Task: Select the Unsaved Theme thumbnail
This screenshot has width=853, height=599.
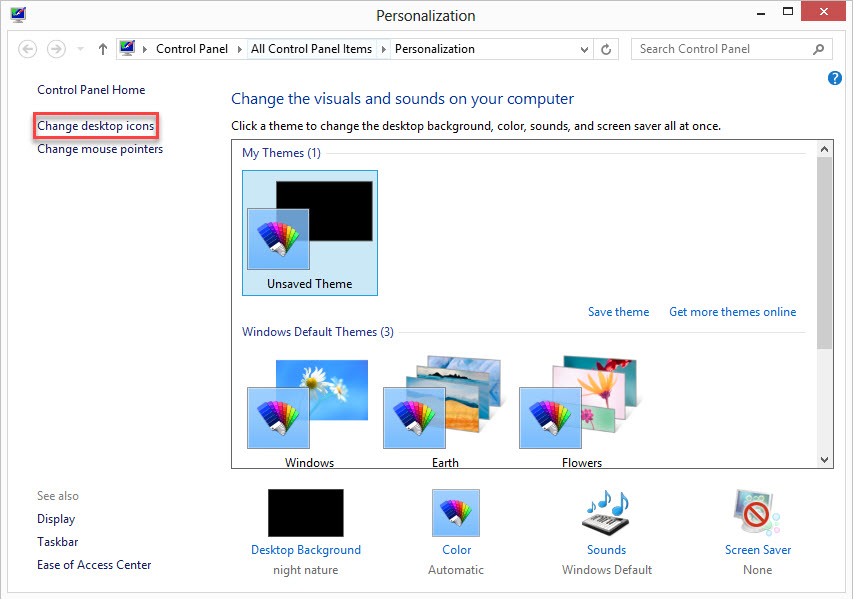Action: (310, 233)
